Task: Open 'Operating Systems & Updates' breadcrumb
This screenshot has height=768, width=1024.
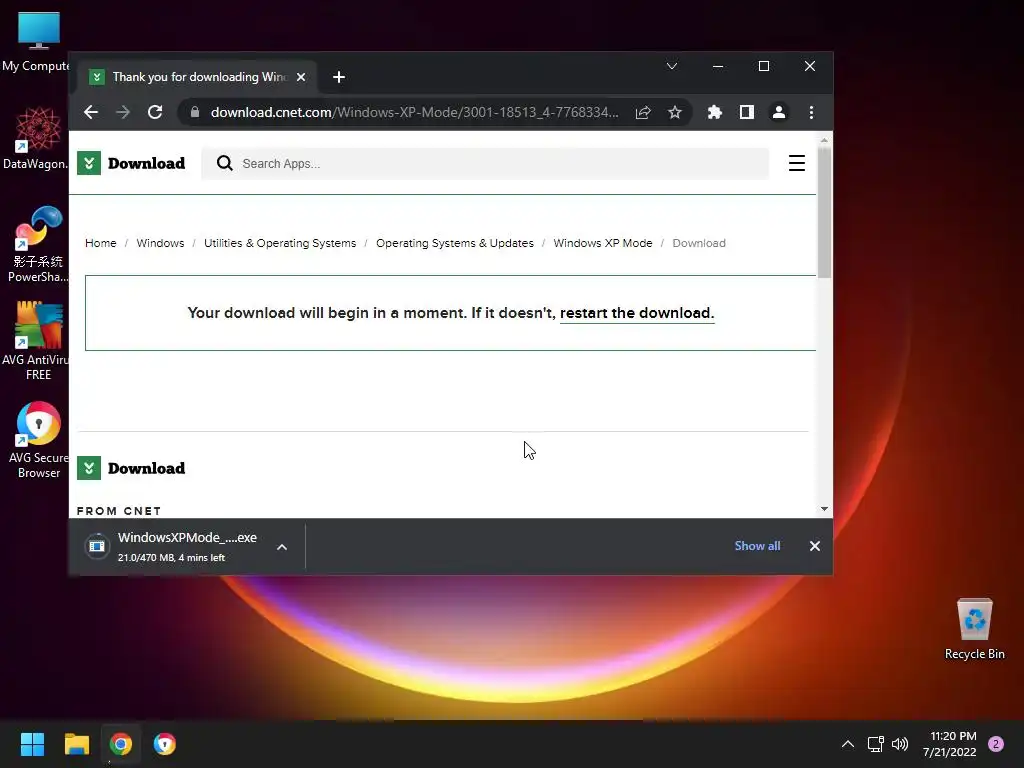Action: coord(455,243)
